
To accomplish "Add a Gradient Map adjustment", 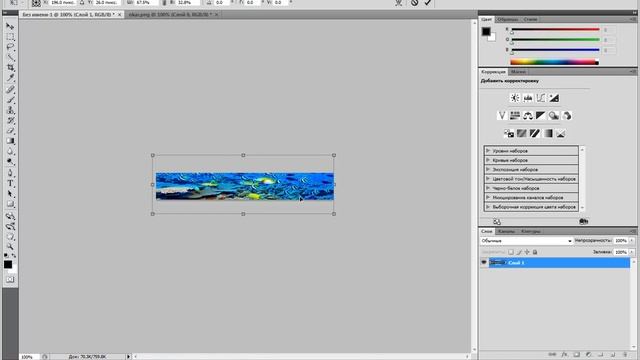I will point(548,133).
